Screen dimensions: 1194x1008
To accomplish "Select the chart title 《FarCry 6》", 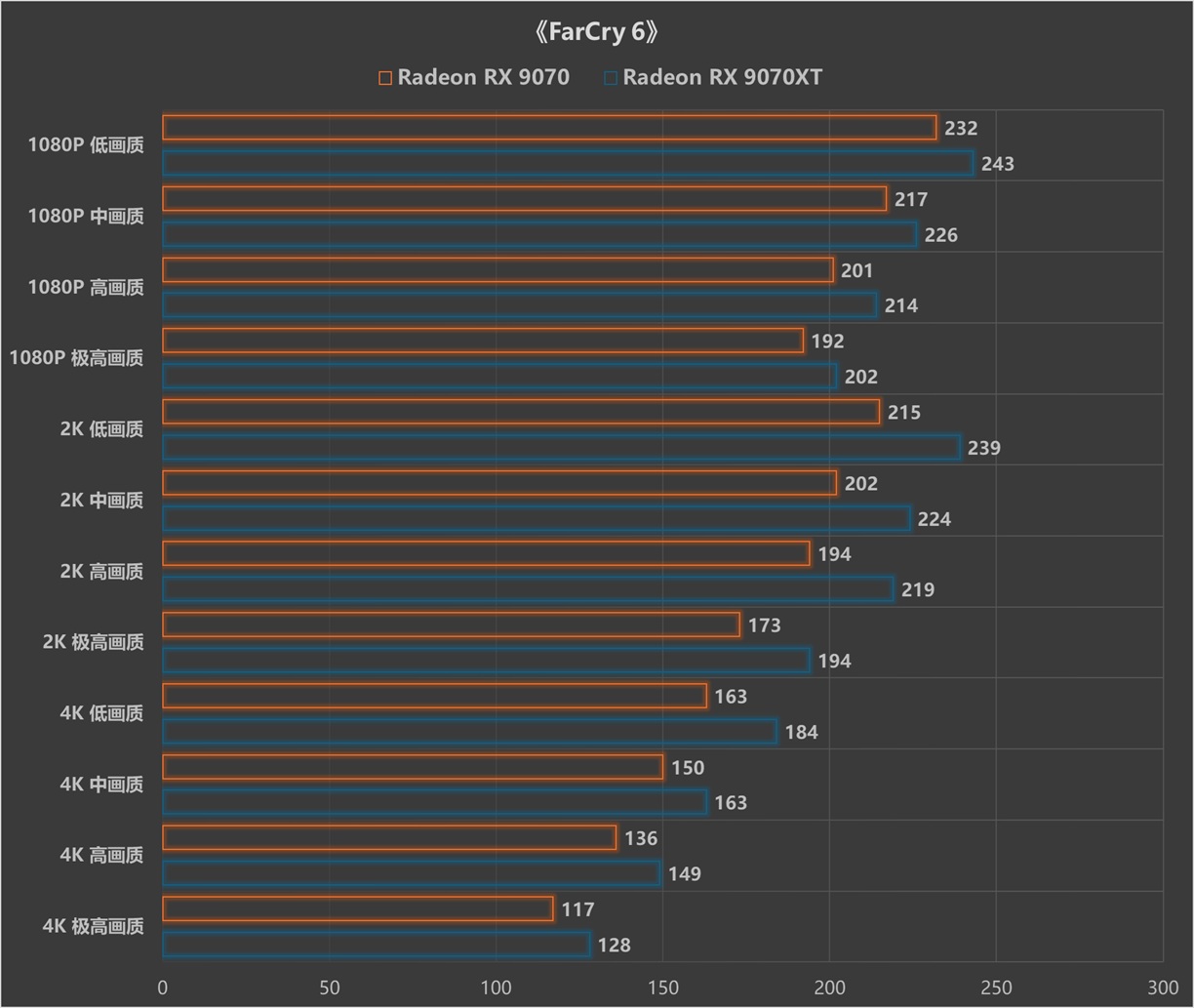I will (x=597, y=32).
